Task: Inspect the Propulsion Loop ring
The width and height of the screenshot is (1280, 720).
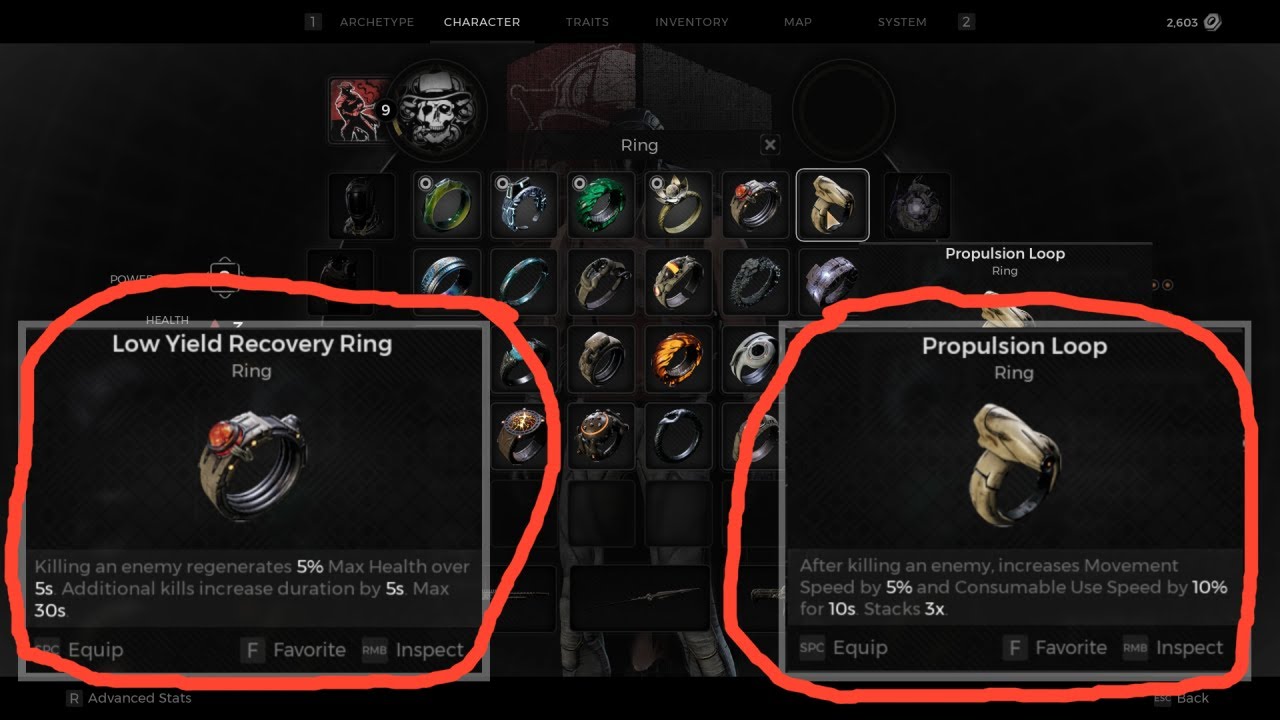Action: [x=1173, y=648]
